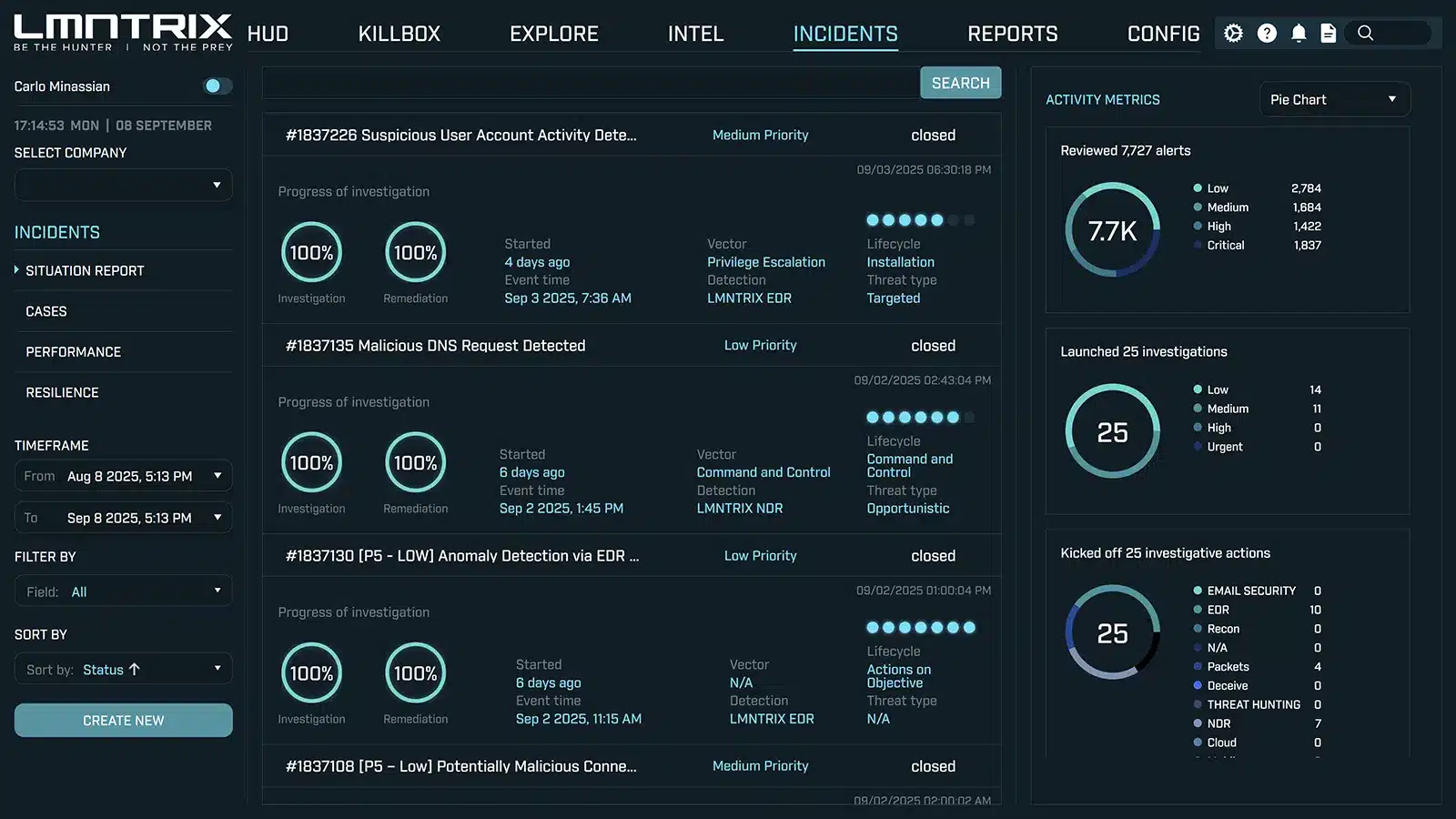1456x819 pixels.
Task: Click the 7.7K reviewed alerts donut chart
Action: [1112, 231]
